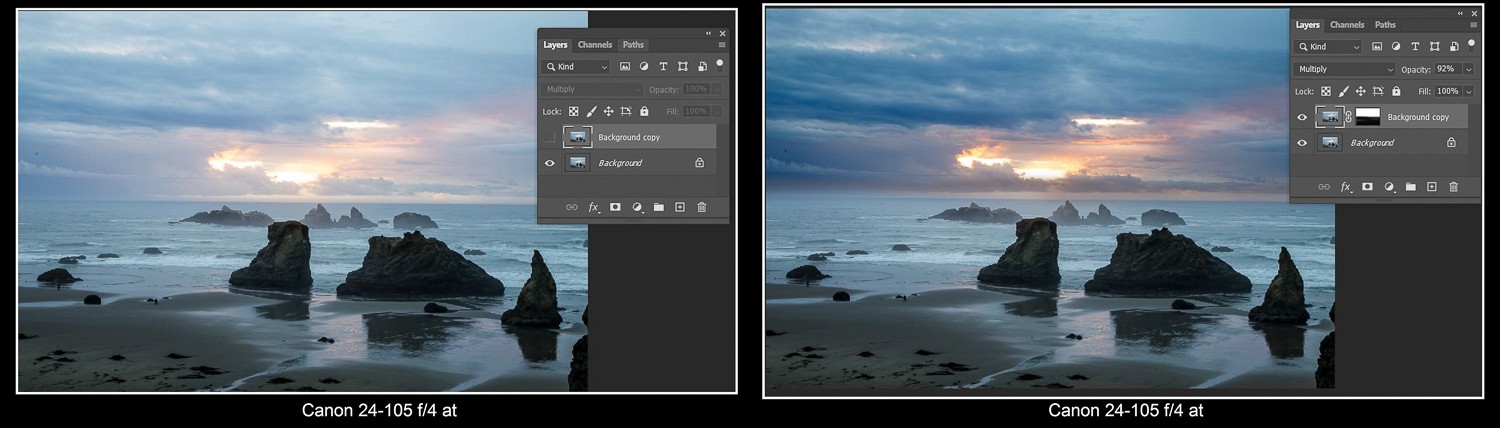Lock image pixels brush icon, right image's panel
Viewport: 1500px width, 428px height.
click(1343, 91)
